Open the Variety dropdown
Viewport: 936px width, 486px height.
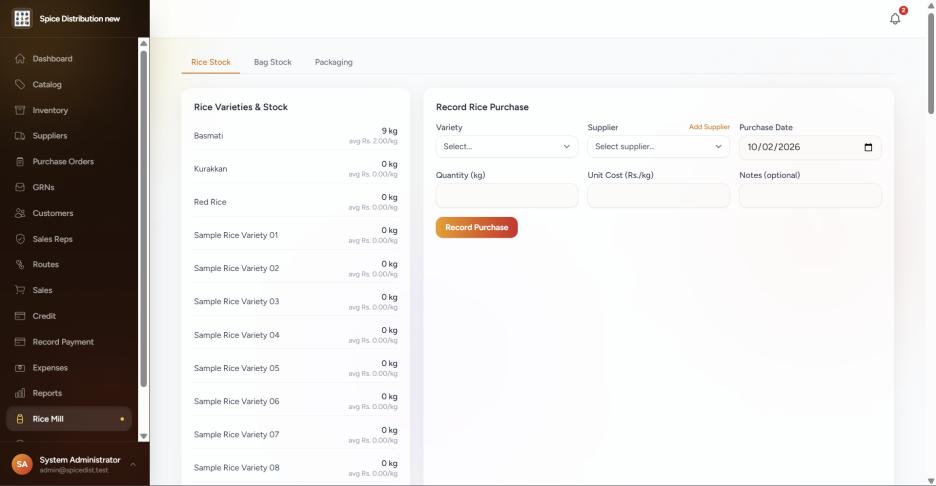point(507,146)
